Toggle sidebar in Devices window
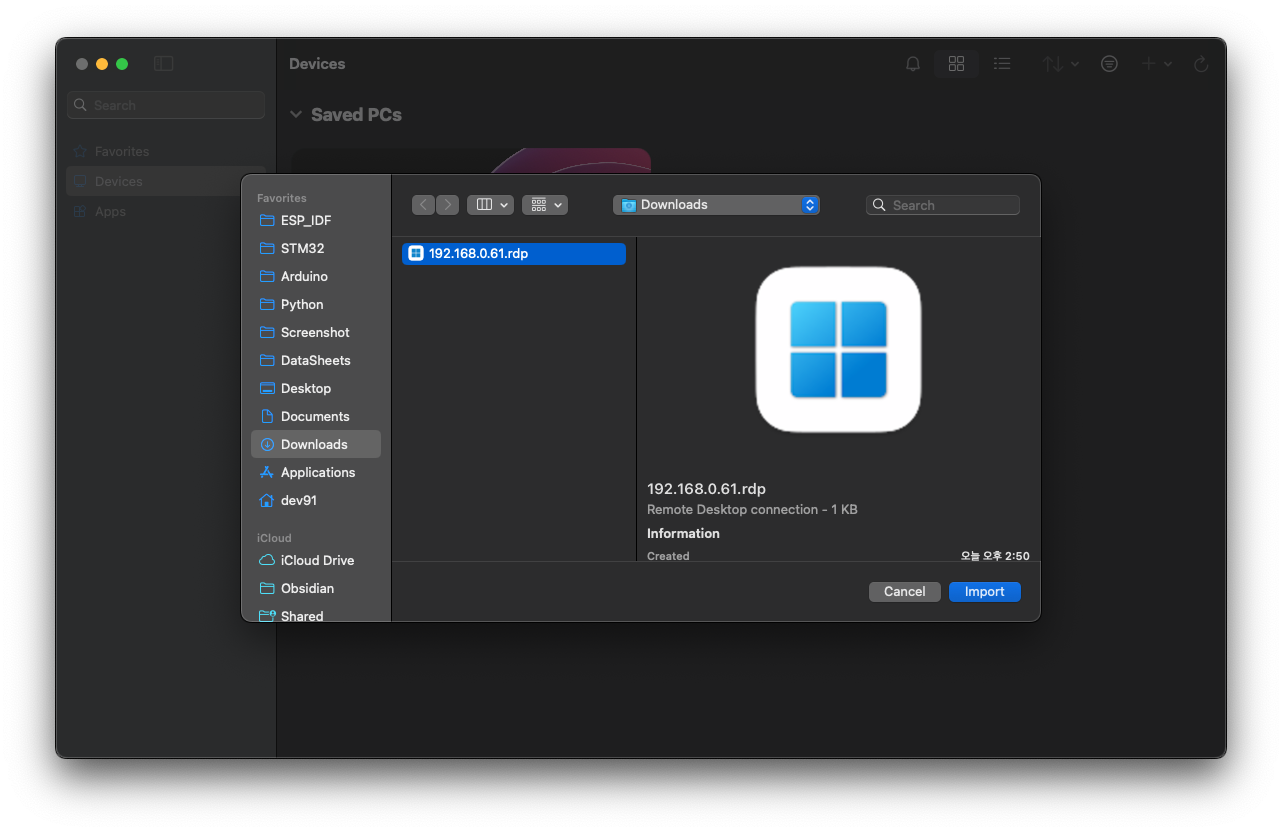The image size is (1282, 832). 163,64
